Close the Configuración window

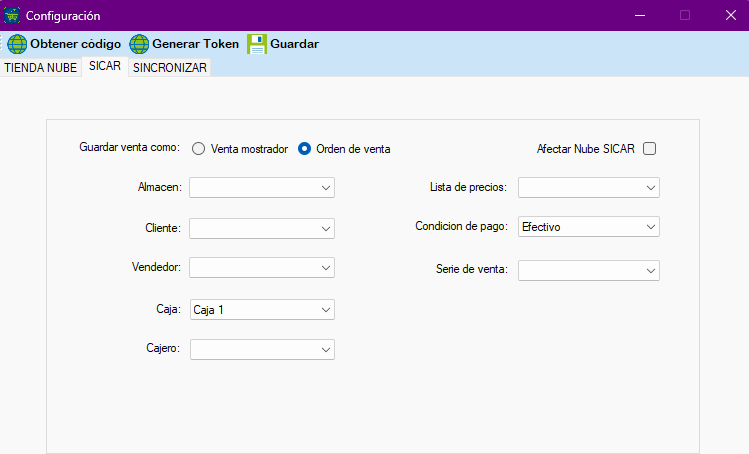[x=730, y=15]
